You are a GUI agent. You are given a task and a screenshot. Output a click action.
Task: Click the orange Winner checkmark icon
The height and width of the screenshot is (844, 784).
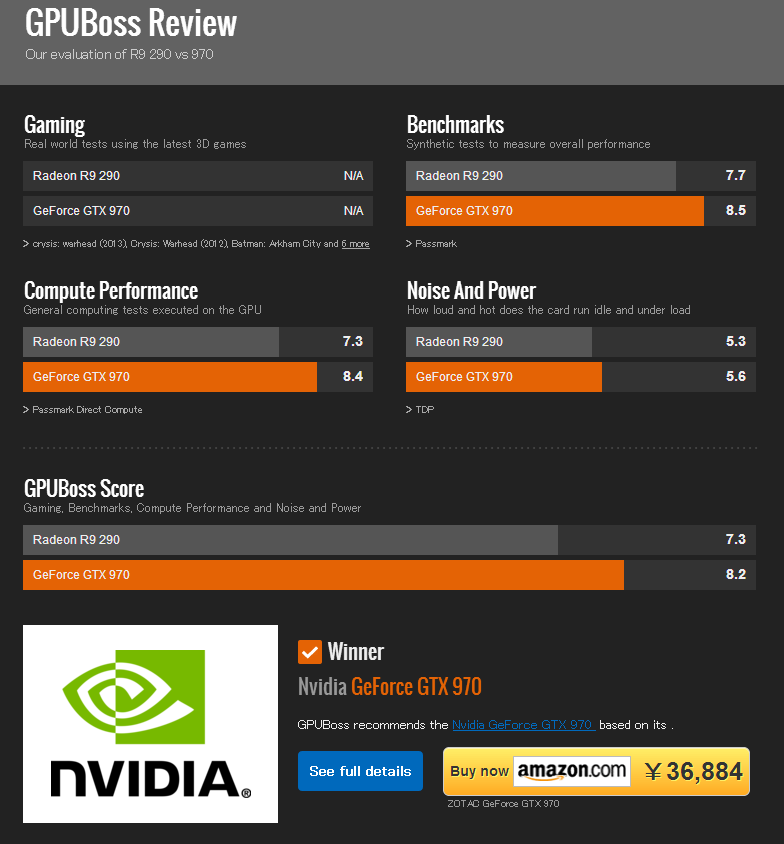[x=309, y=652]
